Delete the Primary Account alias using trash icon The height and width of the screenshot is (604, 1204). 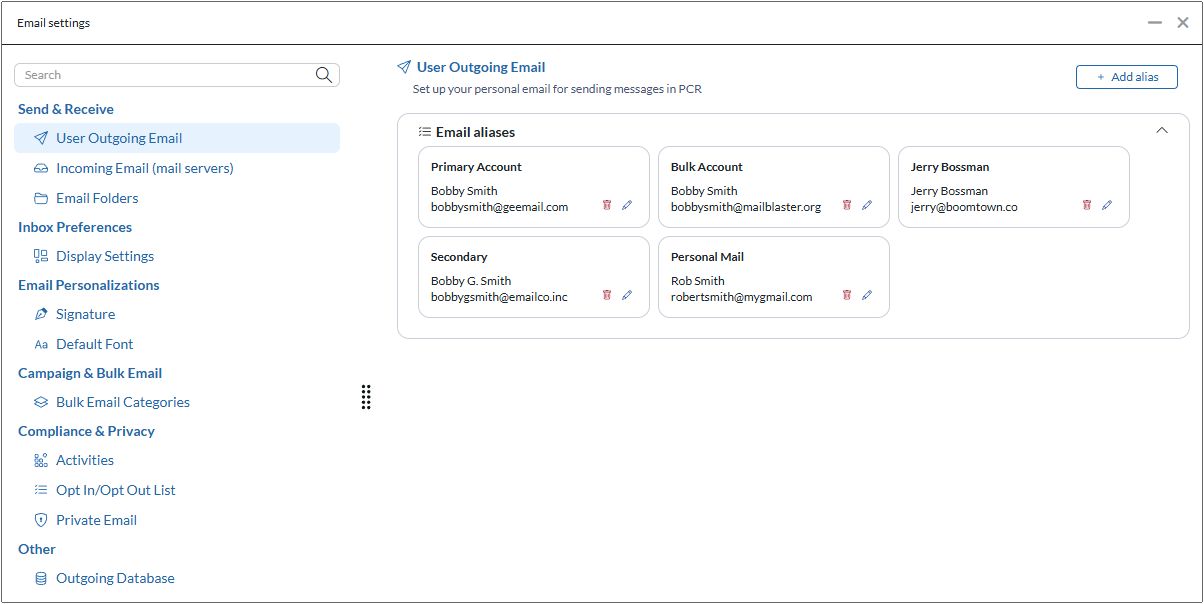[607, 204]
